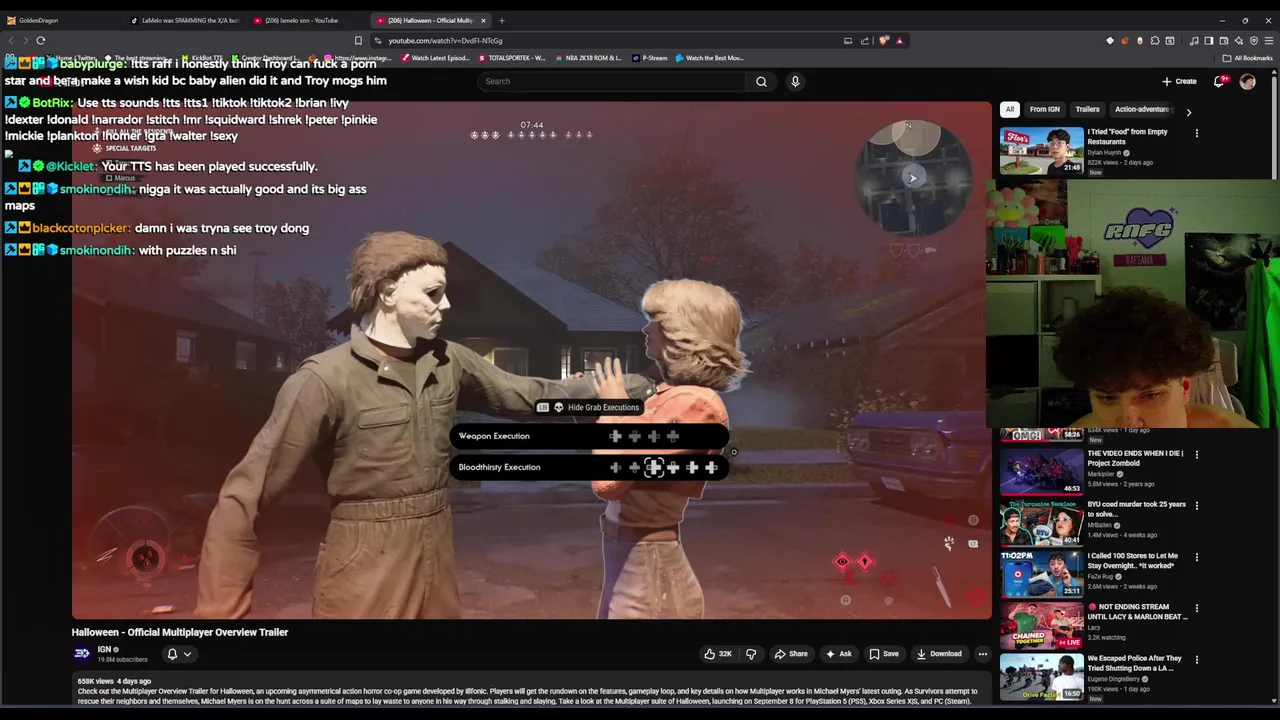This screenshot has width=1280, height=720.
Task: Open options for 'I Tried Food from Empty Restaurants'
Action: tap(1196, 133)
